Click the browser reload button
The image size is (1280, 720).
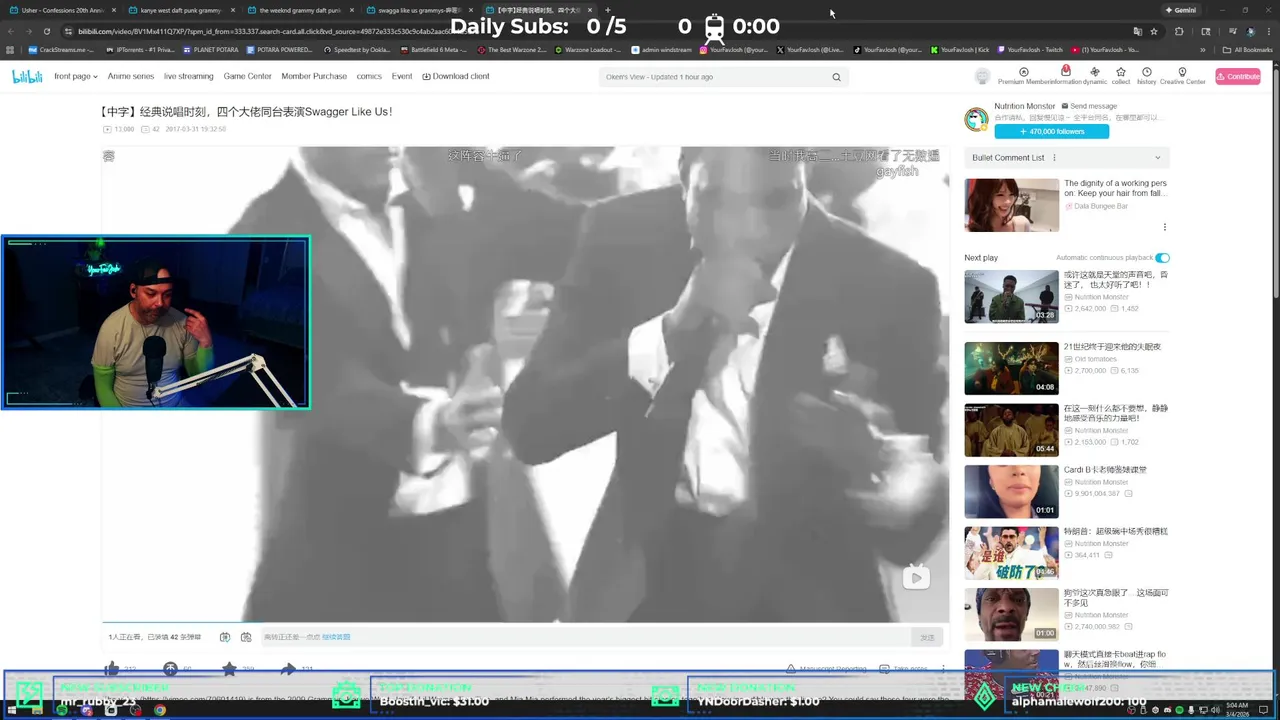pyautogui.click(x=46, y=31)
